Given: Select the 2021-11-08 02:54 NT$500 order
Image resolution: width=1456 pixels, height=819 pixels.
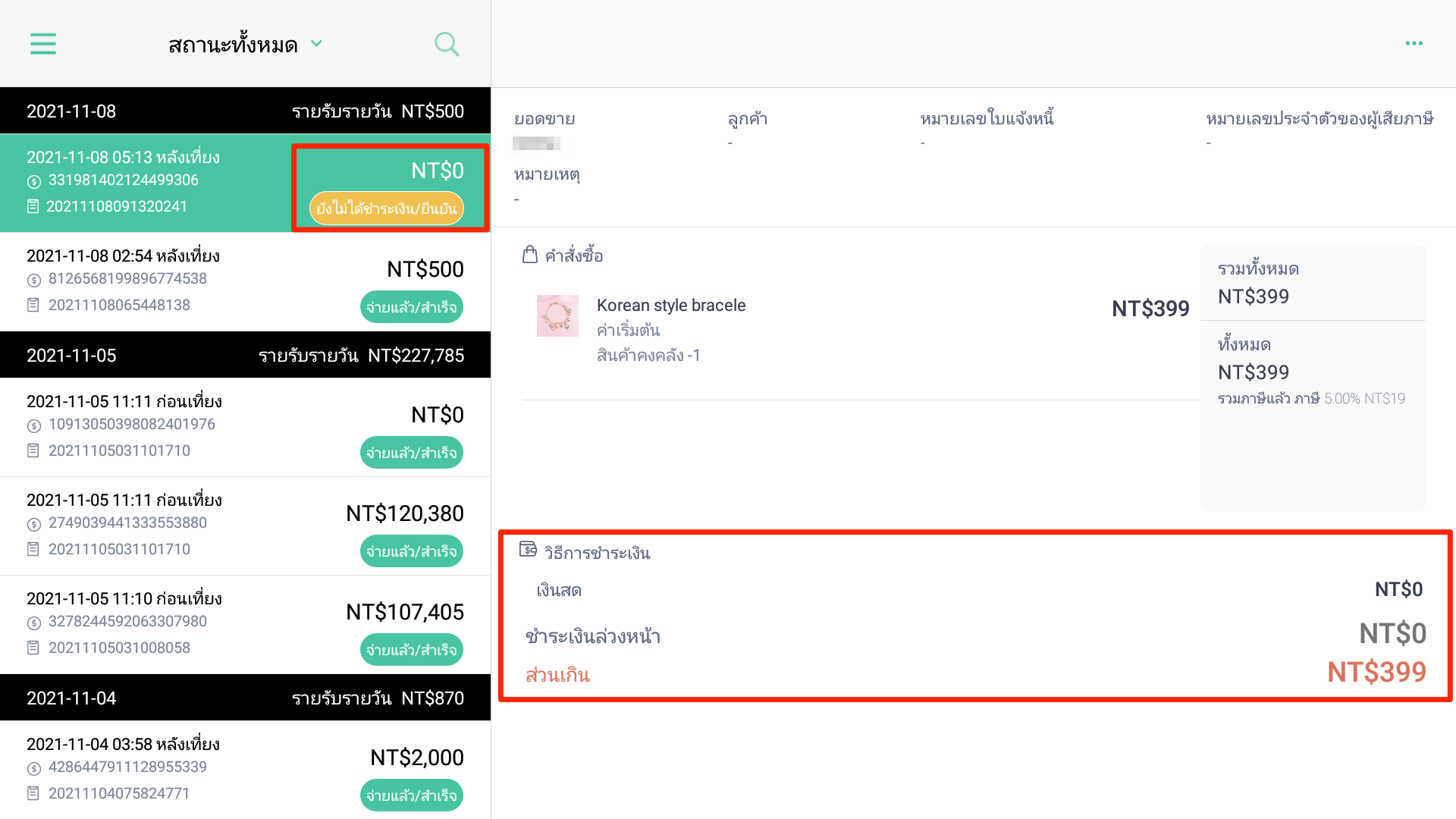Looking at the screenshot, I should pos(245,281).
